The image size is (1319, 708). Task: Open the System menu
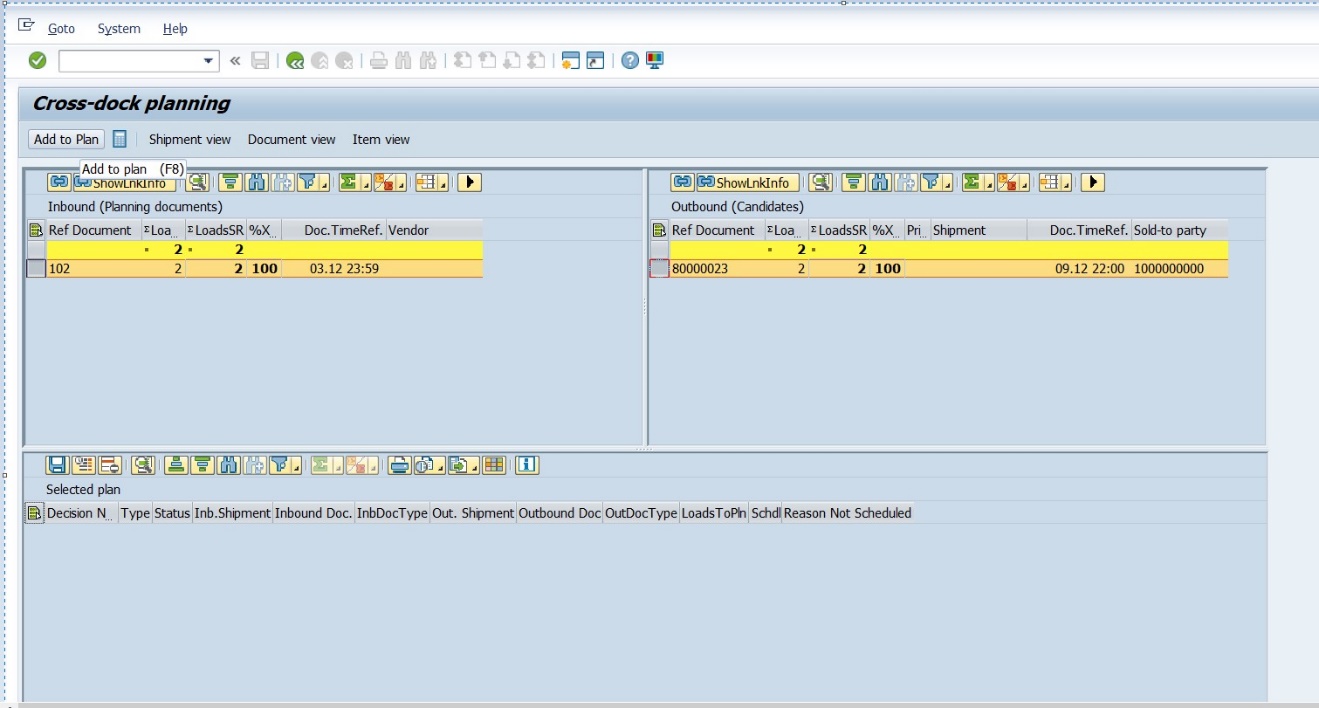pos(119,29)
